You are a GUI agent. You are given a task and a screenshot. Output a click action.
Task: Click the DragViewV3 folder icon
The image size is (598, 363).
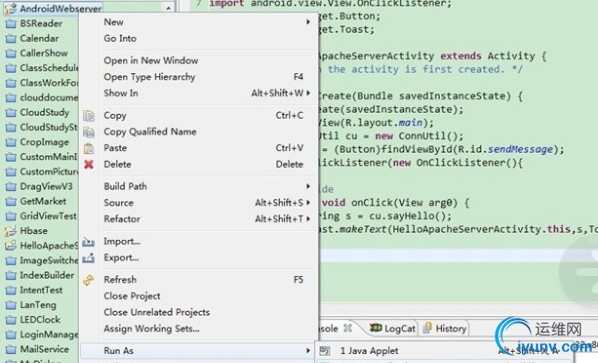(x=11, y=187)
